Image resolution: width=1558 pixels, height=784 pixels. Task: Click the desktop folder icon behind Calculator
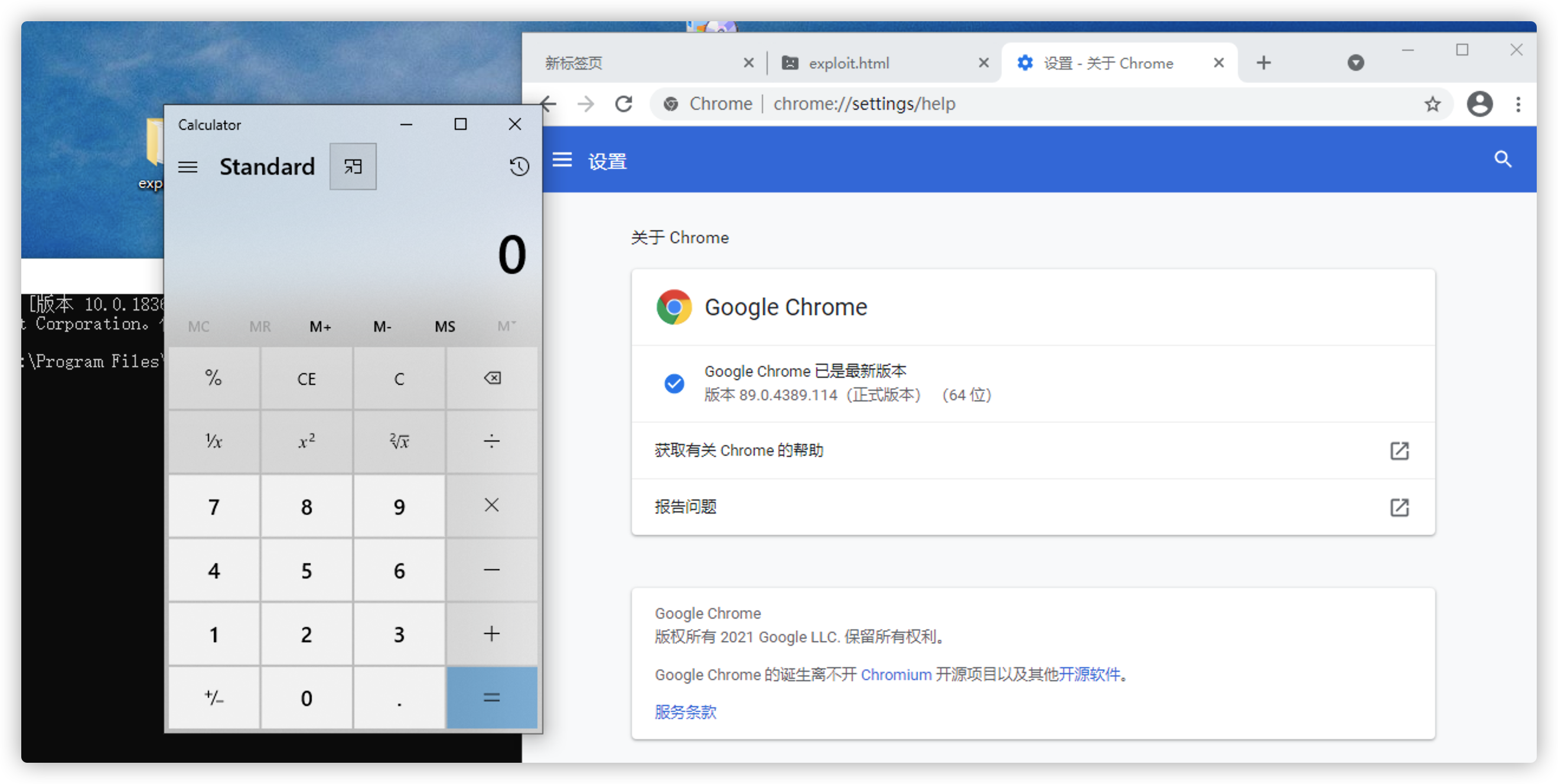coord(155,142)
